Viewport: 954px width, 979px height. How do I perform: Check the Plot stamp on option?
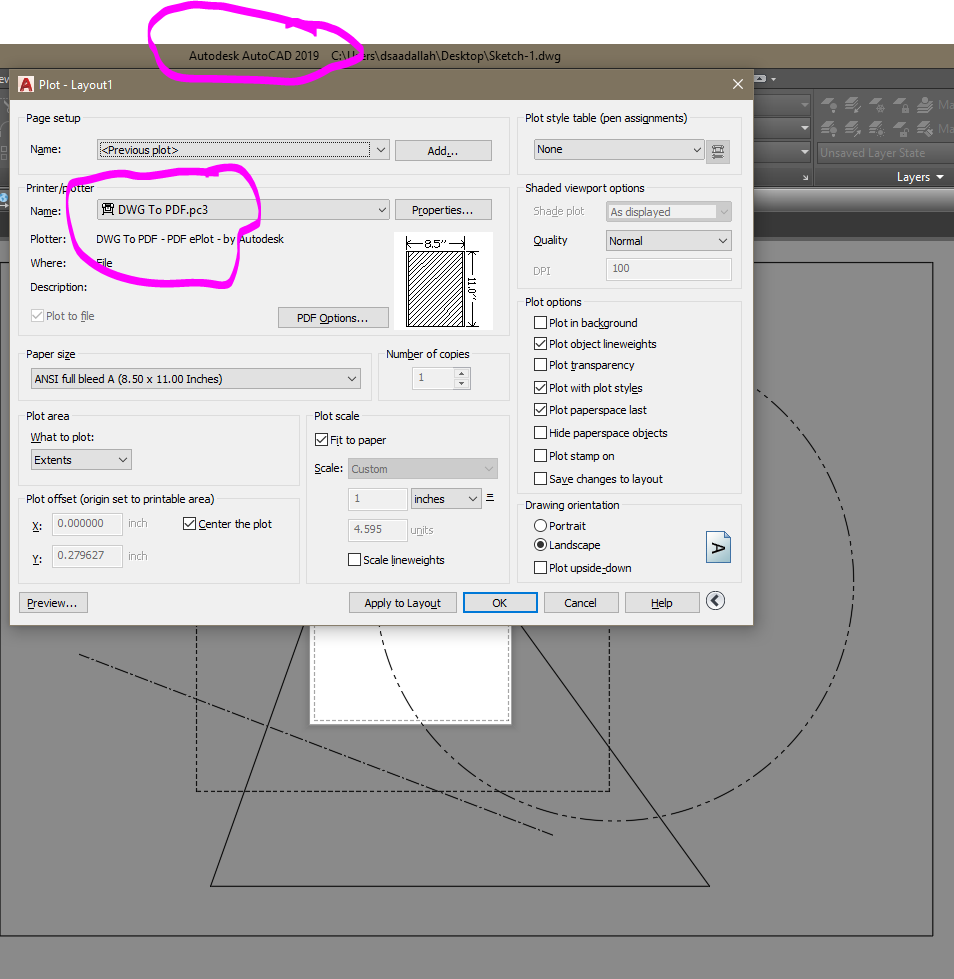[x=541, y=455]
